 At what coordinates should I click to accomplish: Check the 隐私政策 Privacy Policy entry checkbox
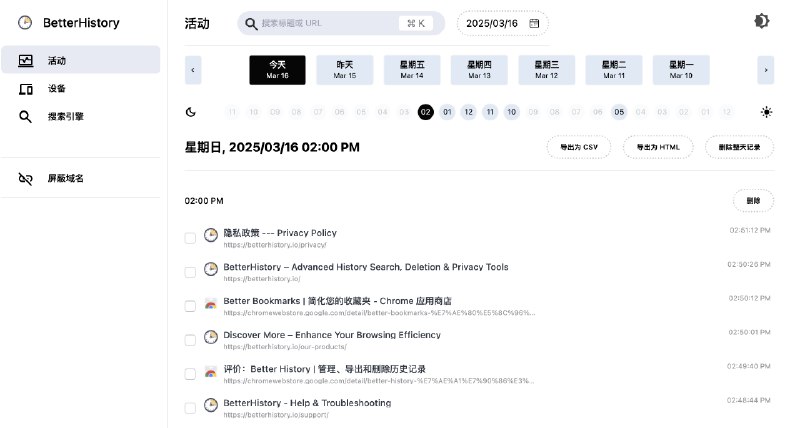190,237
